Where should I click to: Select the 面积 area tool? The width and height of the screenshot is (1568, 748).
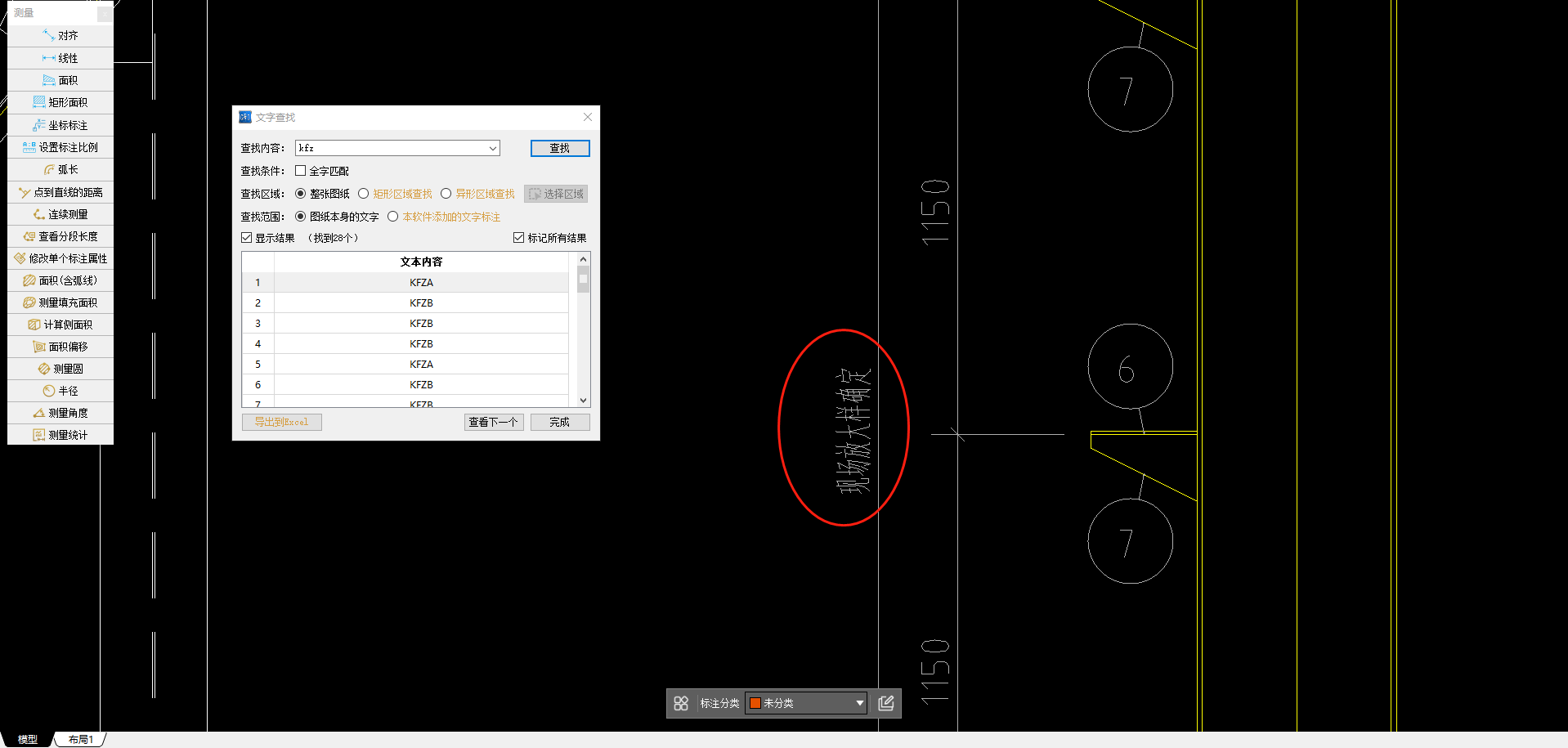(60, 80)
